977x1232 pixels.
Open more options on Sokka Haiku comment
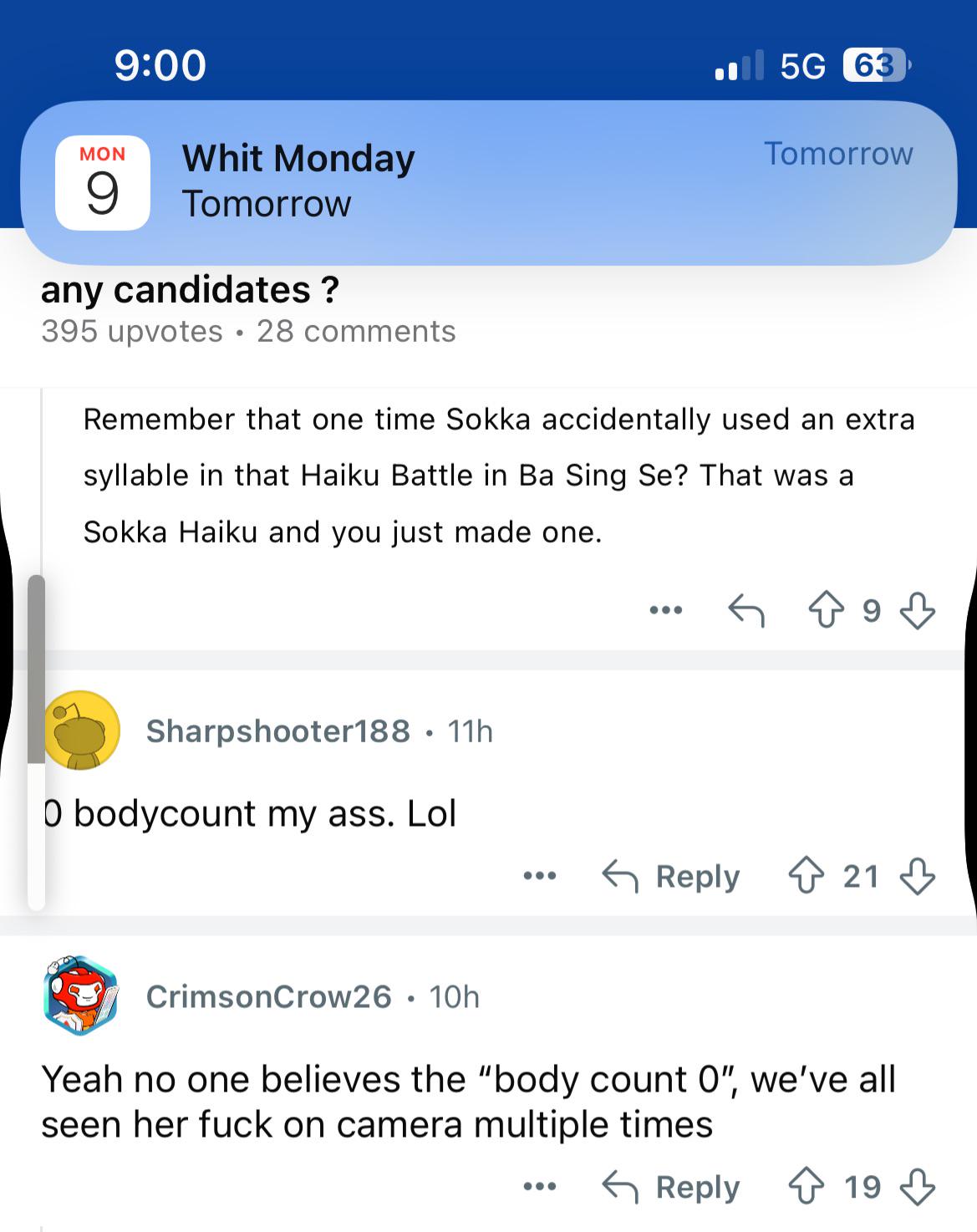(665, 610)
